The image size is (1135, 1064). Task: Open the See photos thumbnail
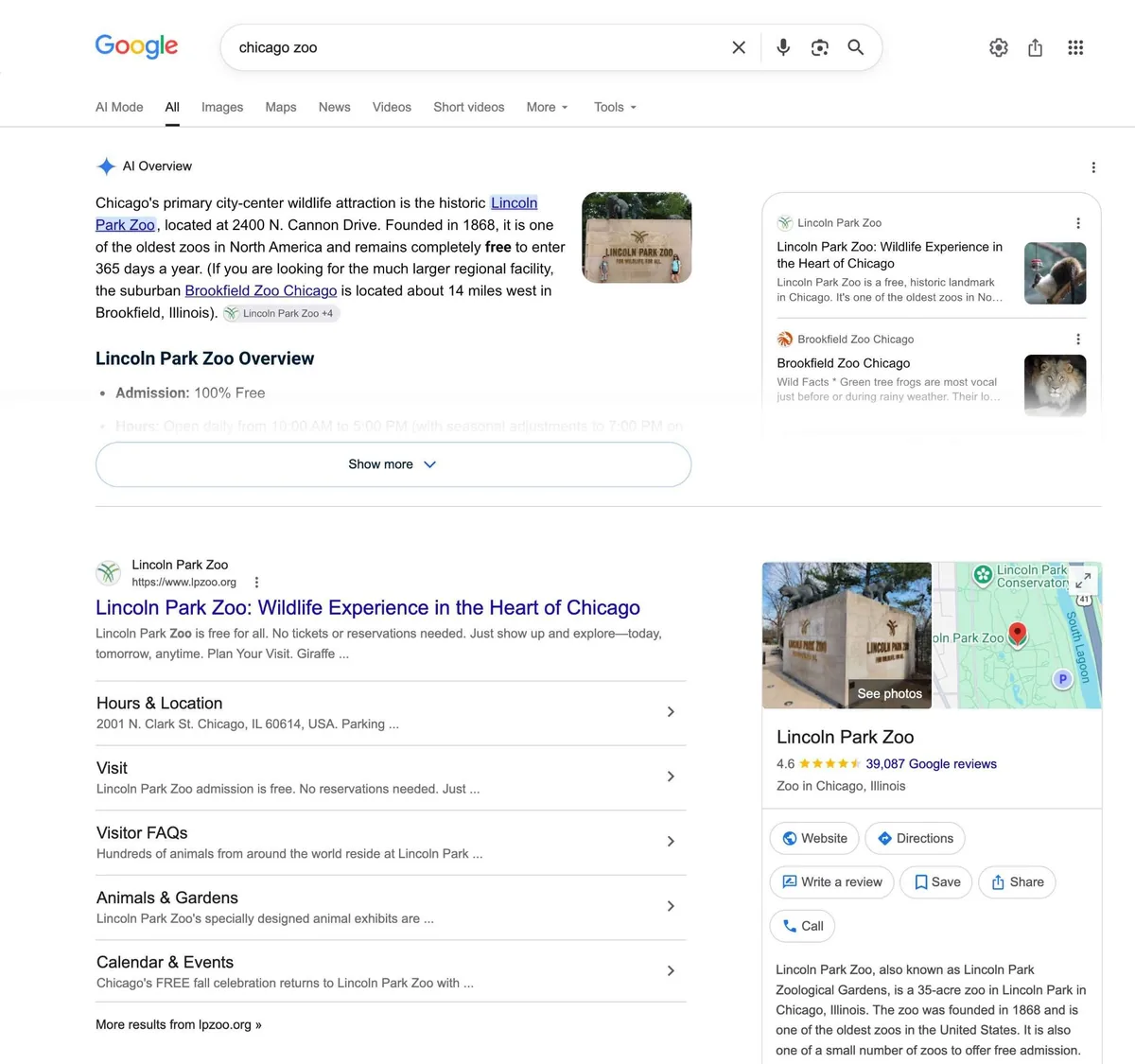pos(847,636)
